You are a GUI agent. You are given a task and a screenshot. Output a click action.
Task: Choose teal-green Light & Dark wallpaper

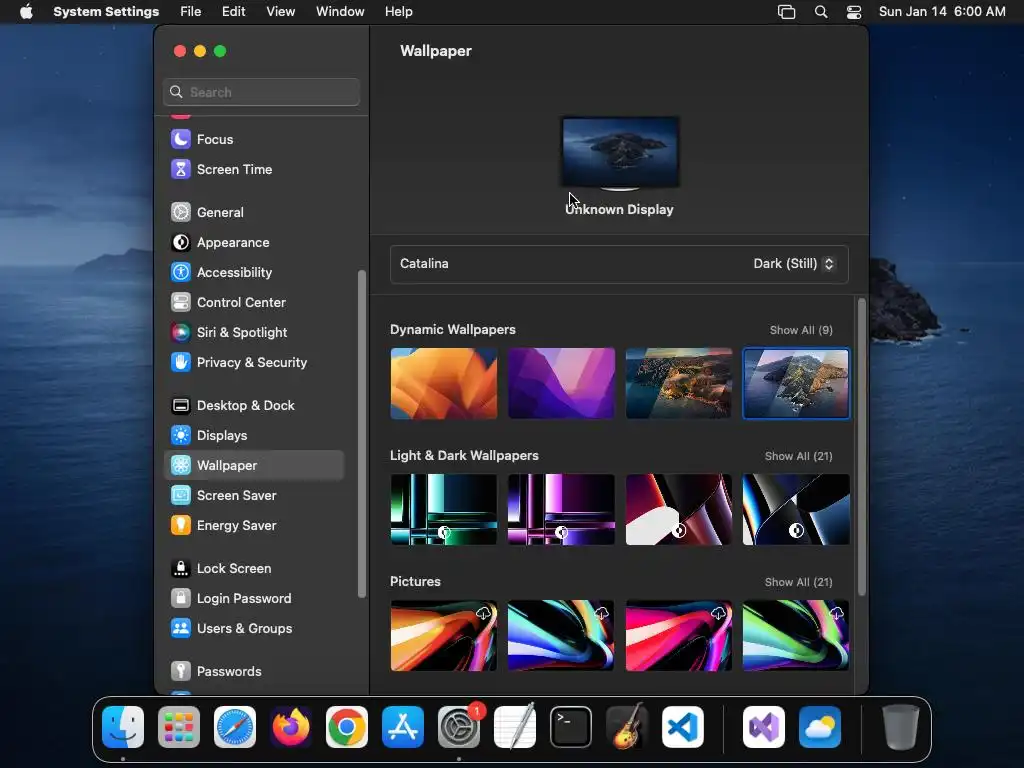click(443, 509)
